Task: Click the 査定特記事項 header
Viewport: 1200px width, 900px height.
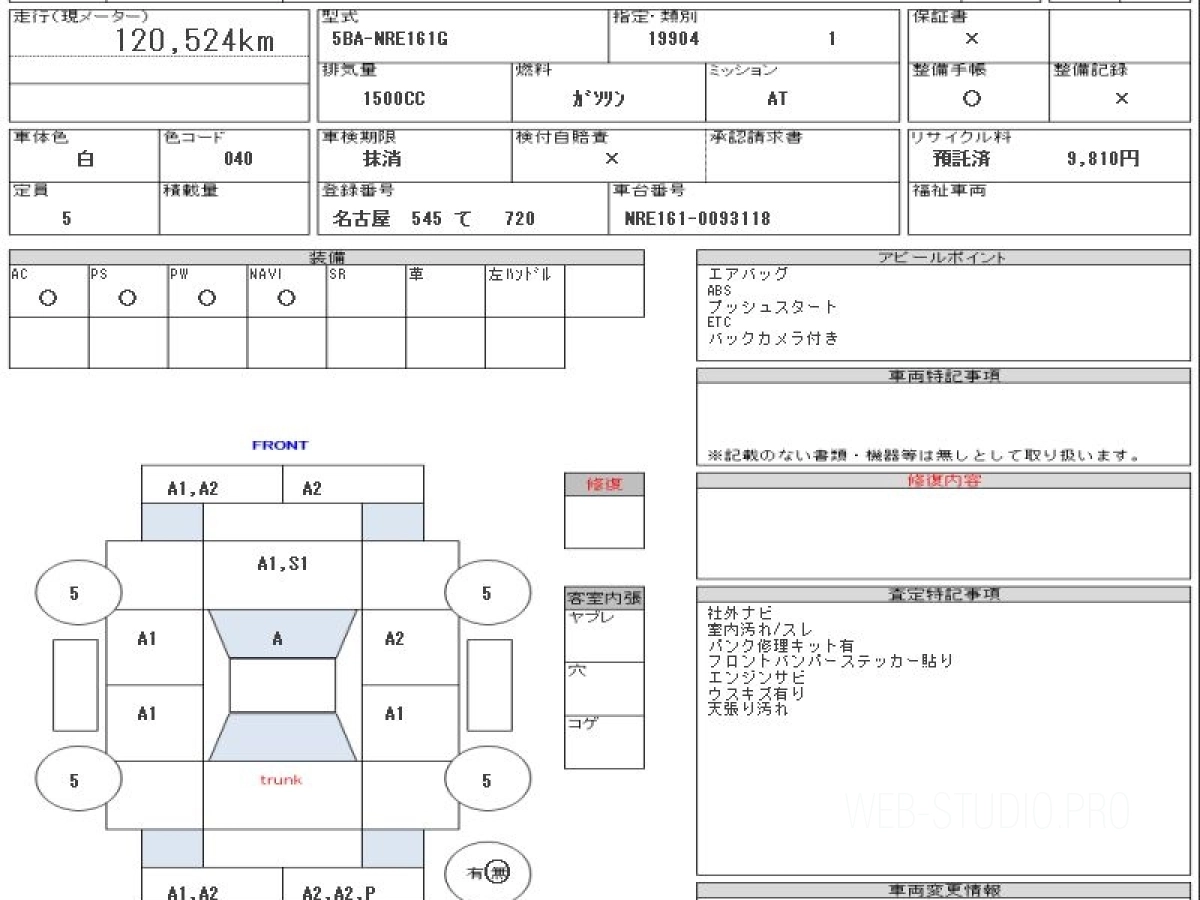Action: point(944,594)
